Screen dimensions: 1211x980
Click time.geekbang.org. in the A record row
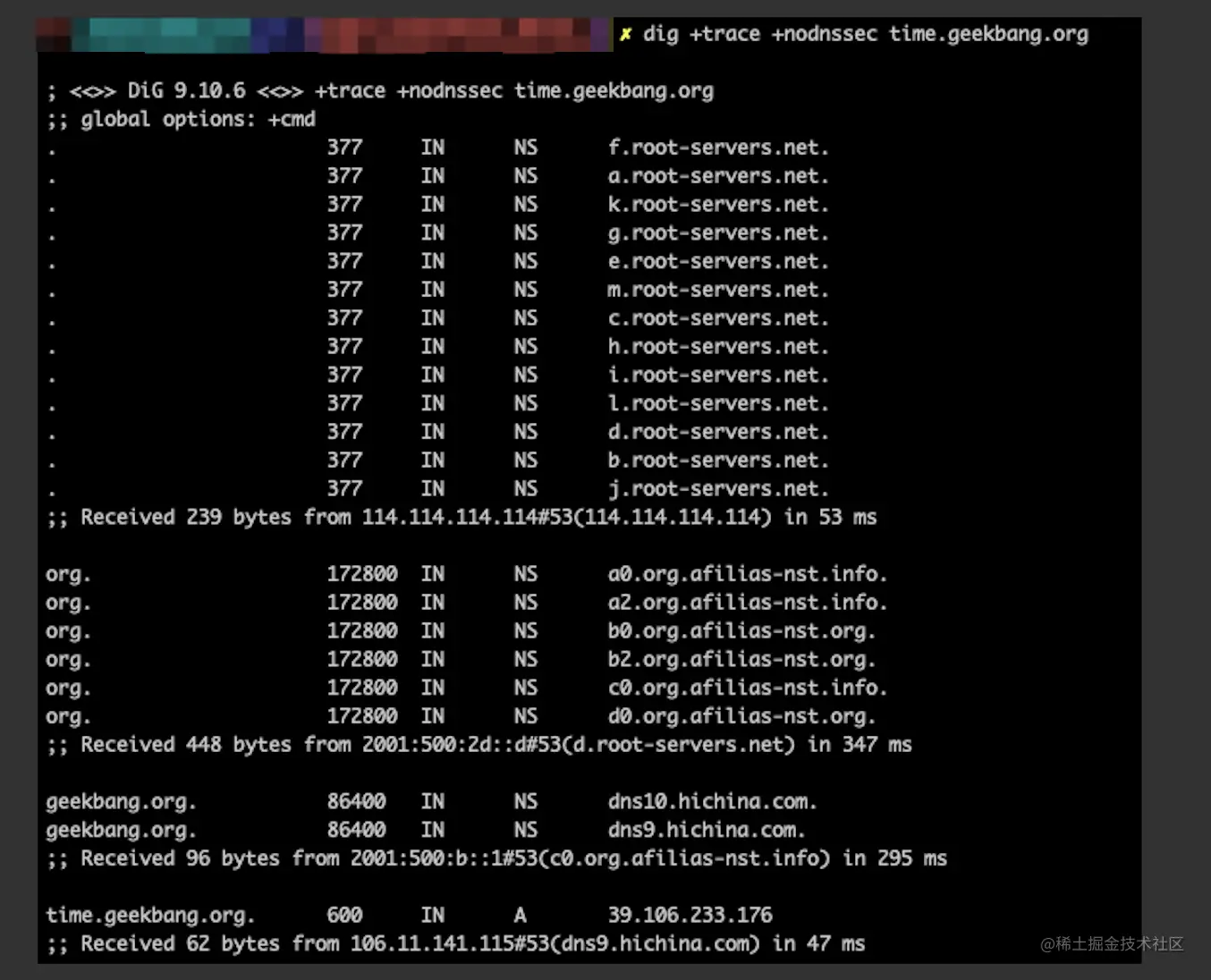point(150,916)
